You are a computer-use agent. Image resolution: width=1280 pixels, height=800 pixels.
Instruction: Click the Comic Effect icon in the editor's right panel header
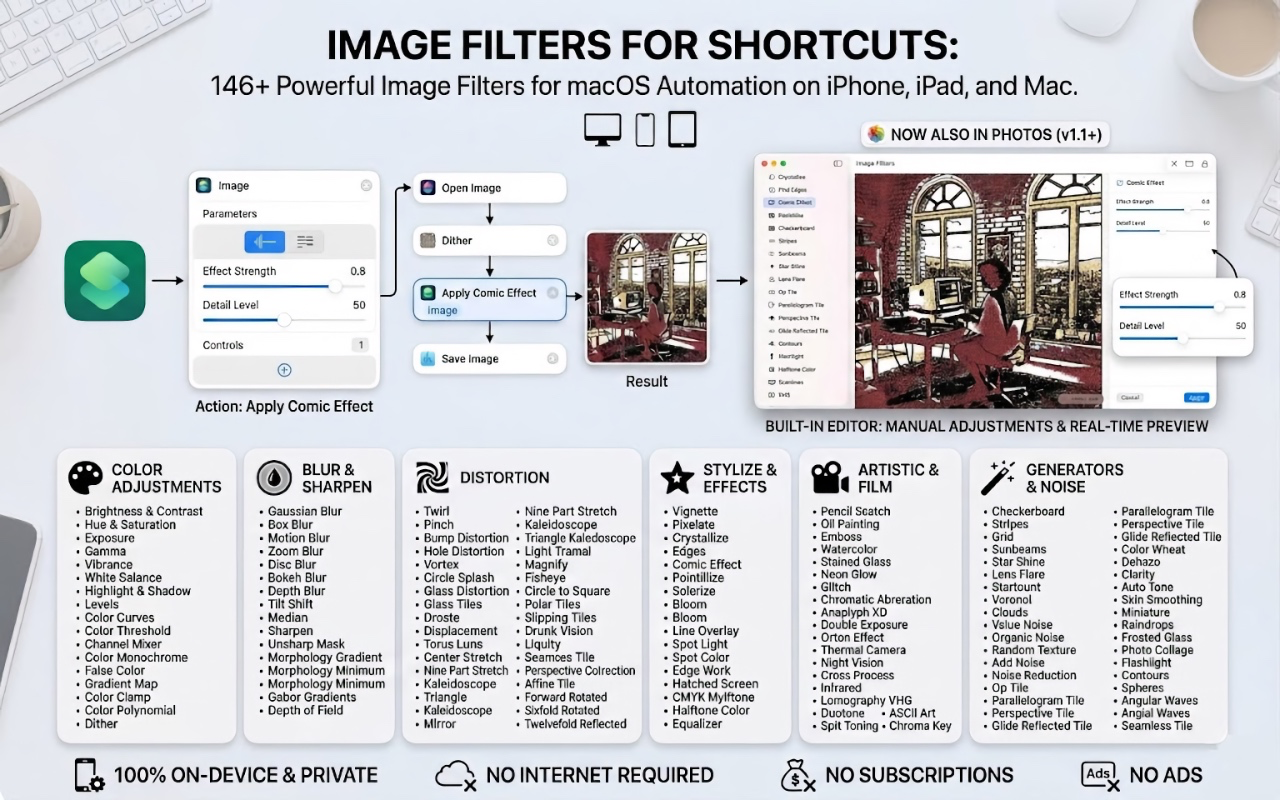[1119, 183]
